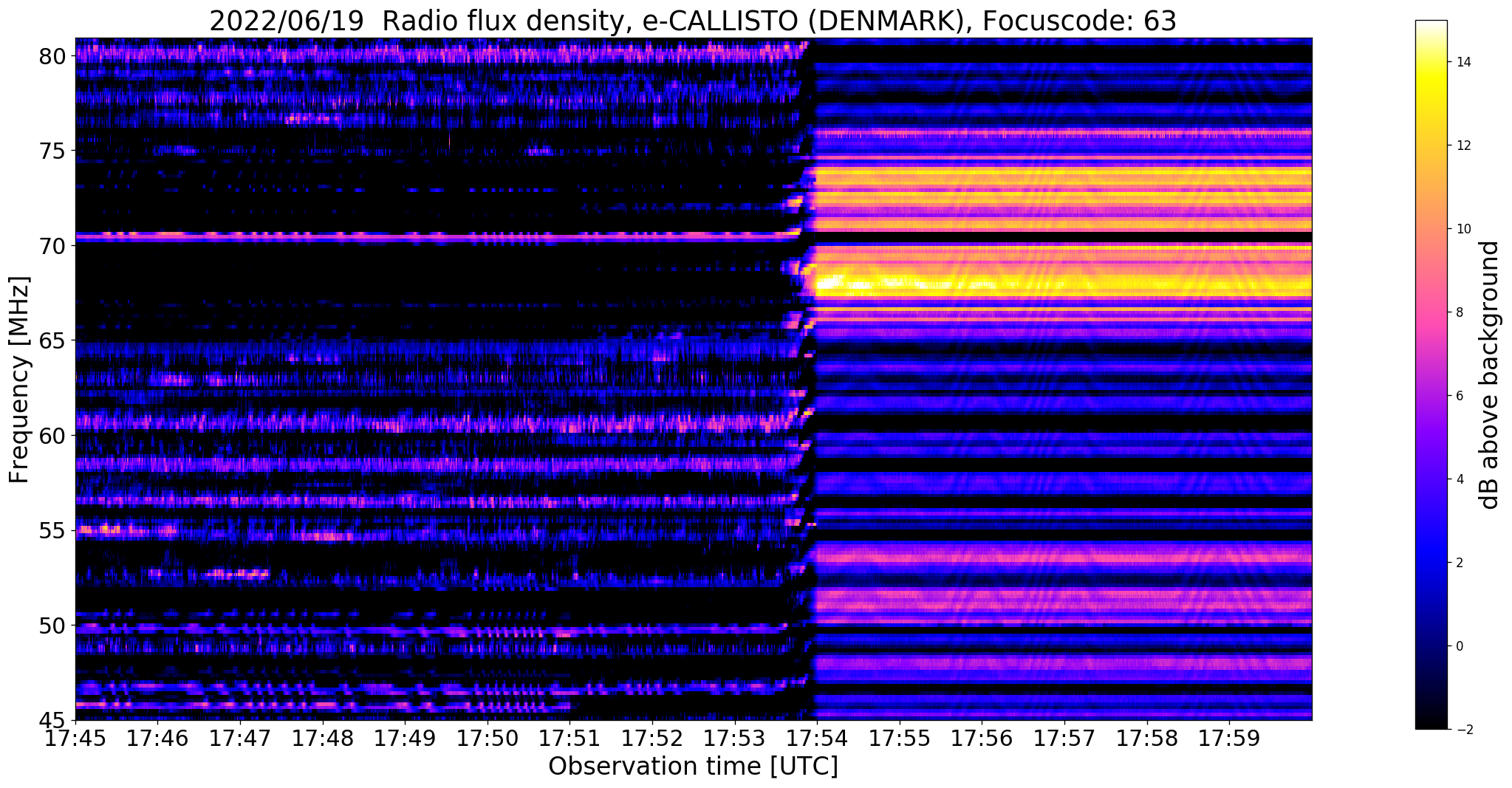The height and width of the screenshot is (788, 1512).
Task: Click the 'Frequency [MHz]' axis label
Action: pyautogui.click(x=19, y=380)
